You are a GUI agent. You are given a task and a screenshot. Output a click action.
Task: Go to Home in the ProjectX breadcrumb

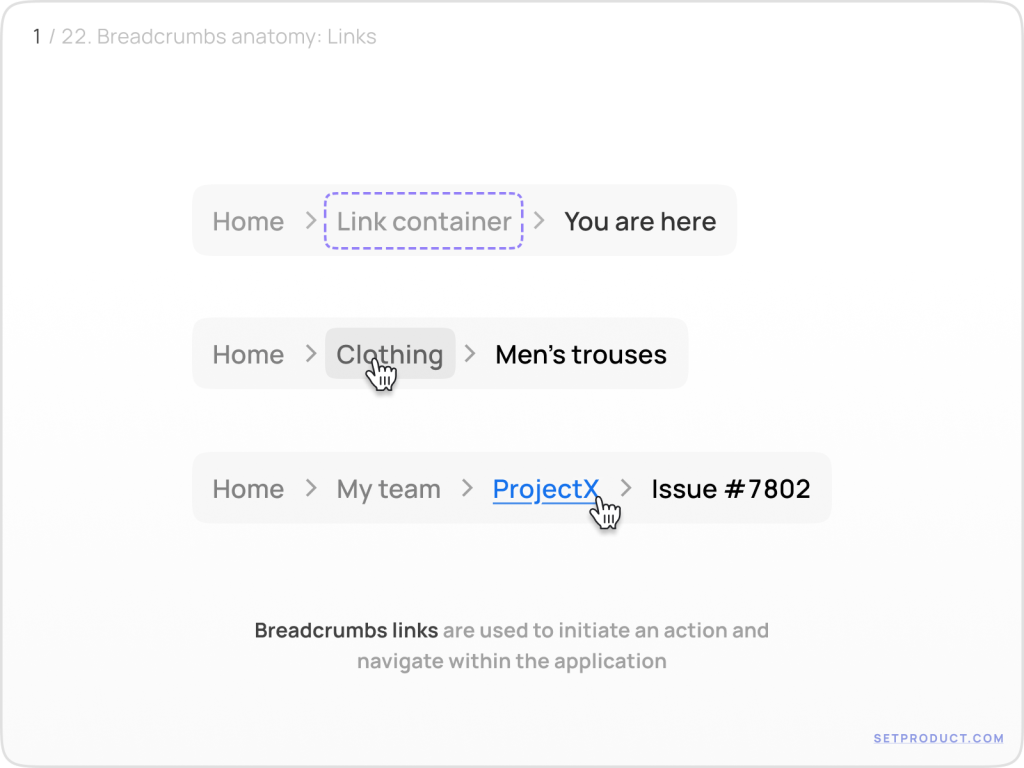point(248,489)
